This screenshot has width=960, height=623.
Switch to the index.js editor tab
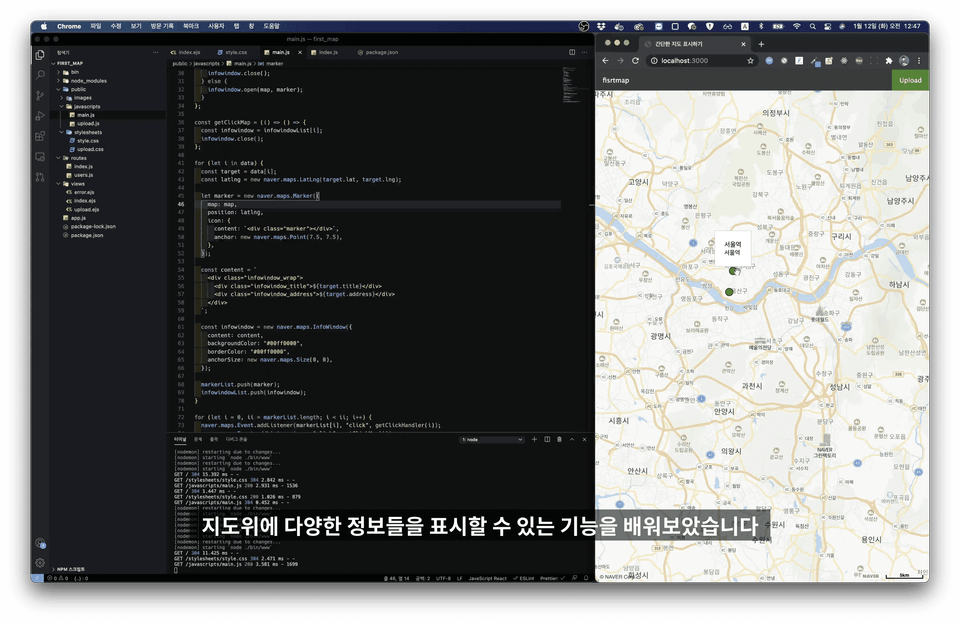click(325, 53)
